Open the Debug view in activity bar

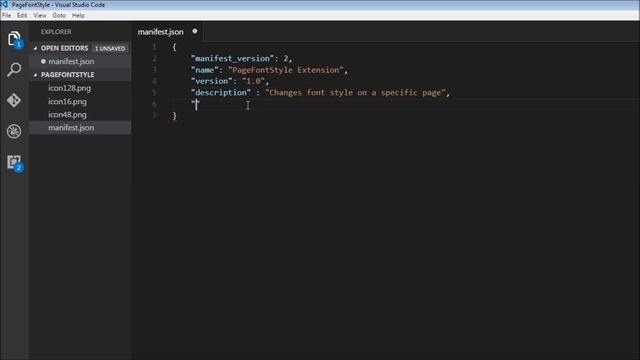[x=14, y=131]
